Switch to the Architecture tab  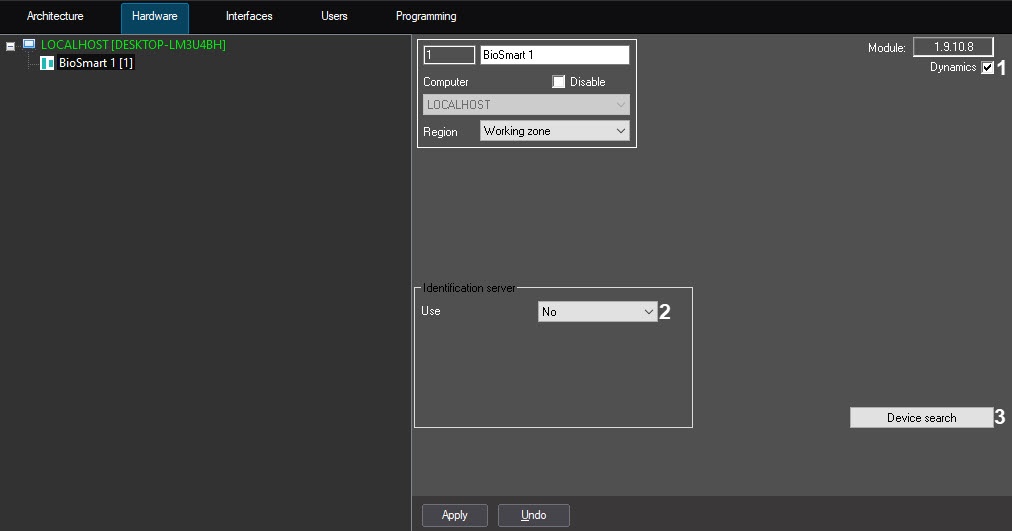[55, 17]
